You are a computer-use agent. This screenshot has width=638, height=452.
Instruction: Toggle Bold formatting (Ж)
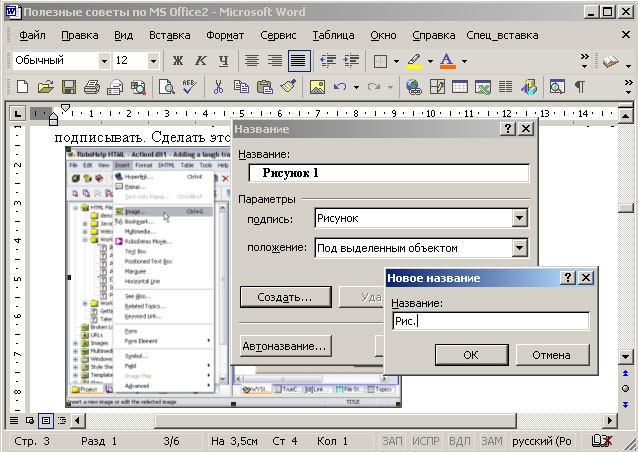[x=178, y=61]
